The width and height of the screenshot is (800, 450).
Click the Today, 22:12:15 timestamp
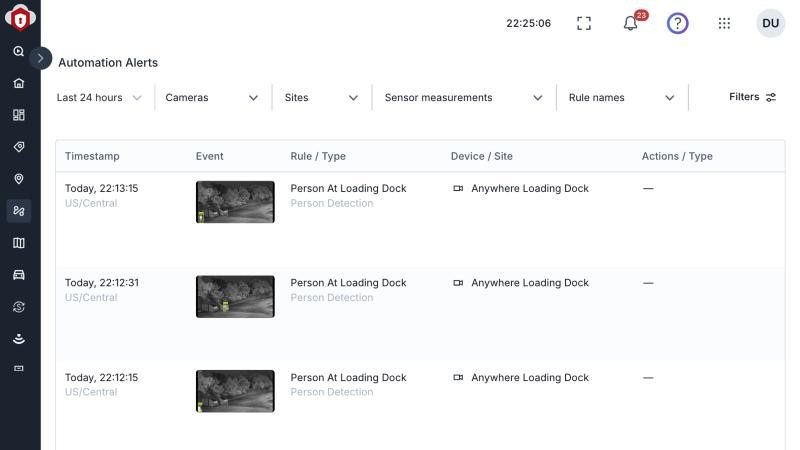tap(102, 378)
